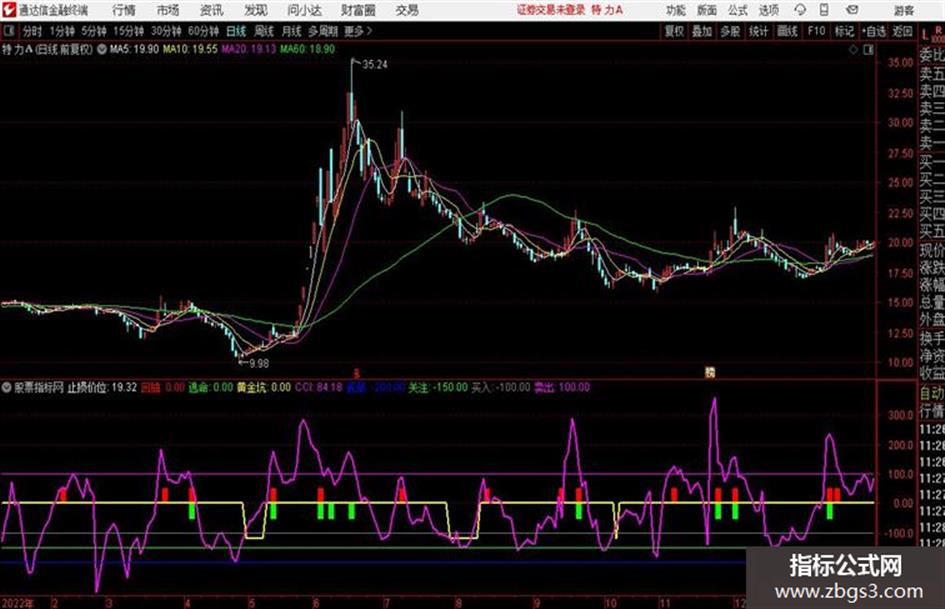Open the 功能 menu

pos(676,10)
